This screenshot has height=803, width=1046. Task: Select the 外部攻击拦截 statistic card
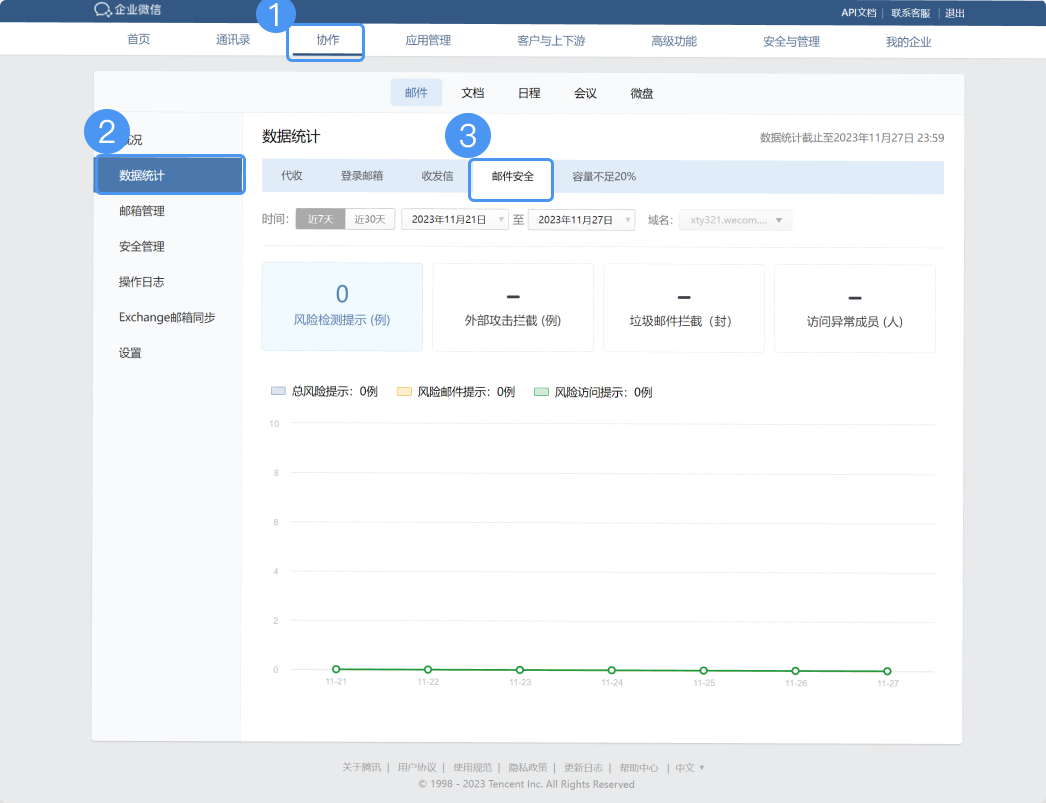tap(513, 307)
